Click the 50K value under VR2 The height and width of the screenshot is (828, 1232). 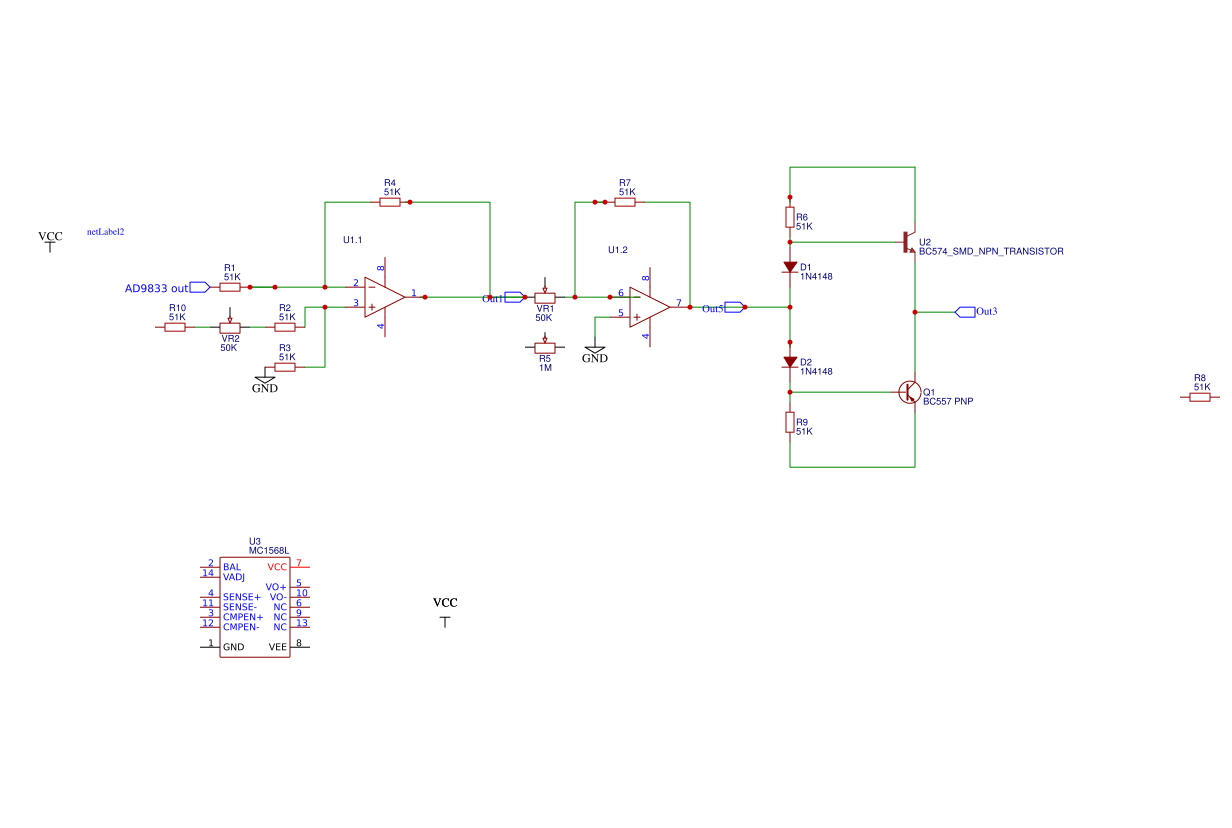[x=229, y=348]
